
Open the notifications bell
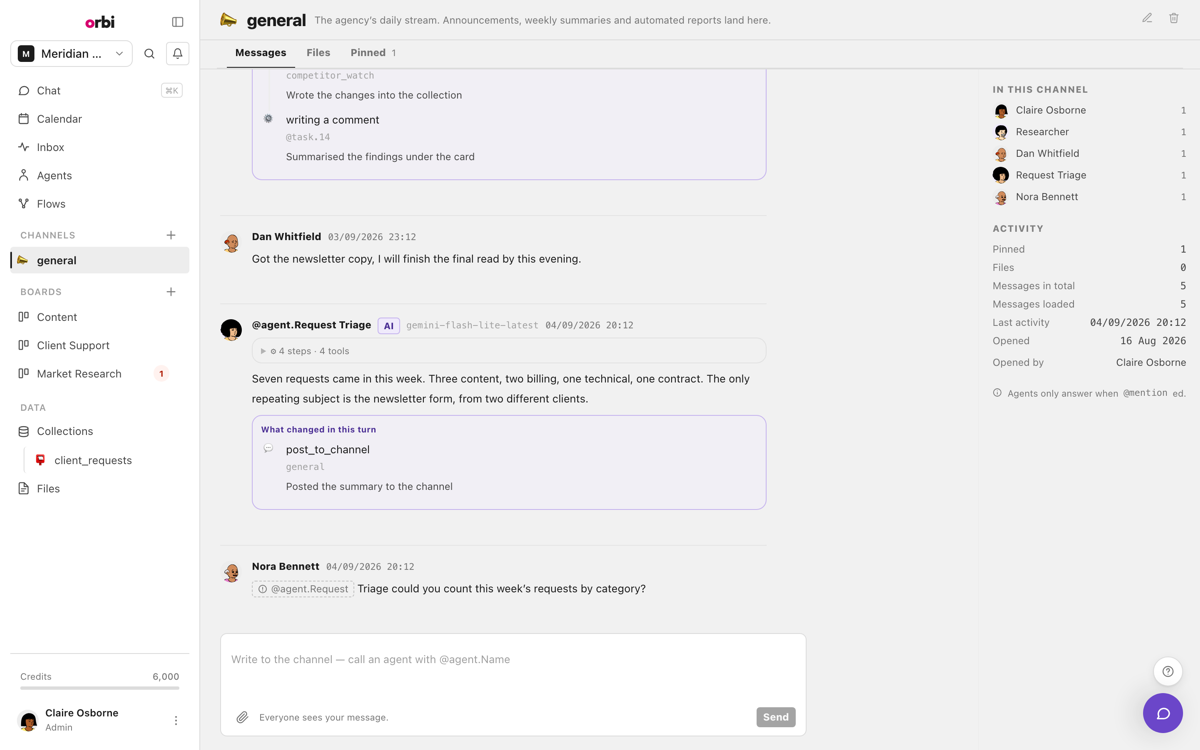[x=177, y=54]
